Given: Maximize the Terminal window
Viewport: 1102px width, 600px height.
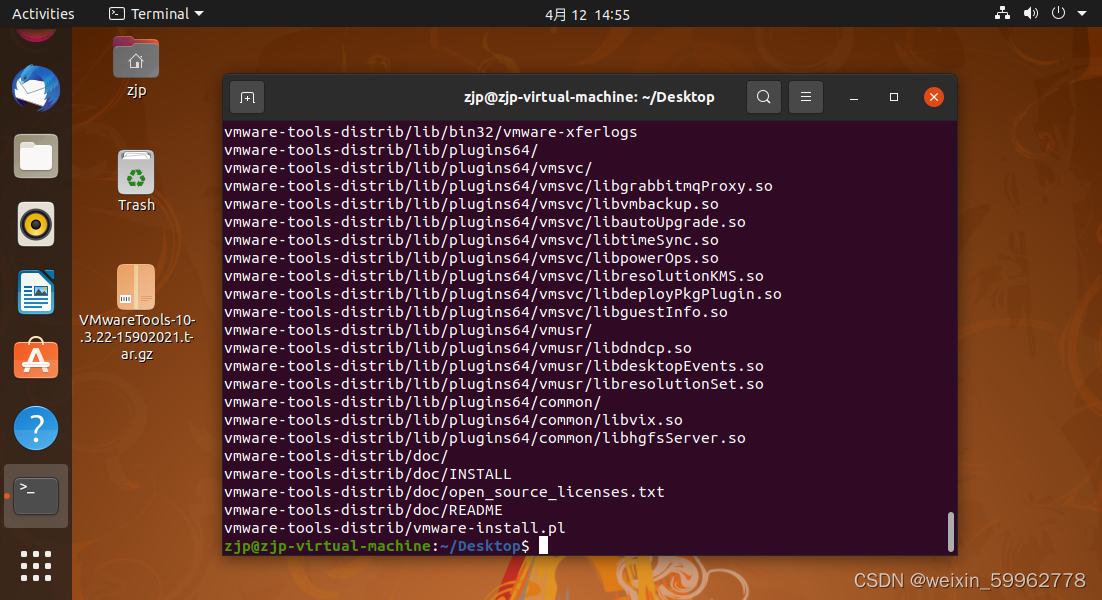Looking at the screenshot, I should pos(894,97).
